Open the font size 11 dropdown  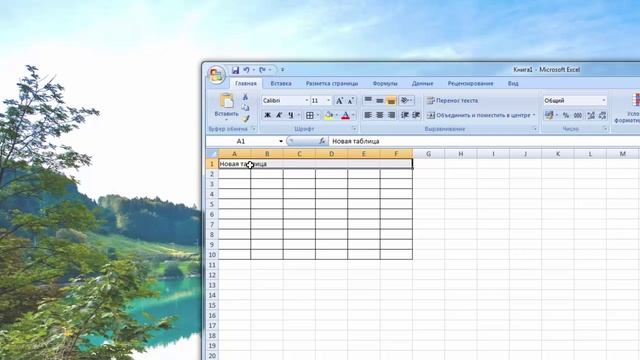coord(328,100)
